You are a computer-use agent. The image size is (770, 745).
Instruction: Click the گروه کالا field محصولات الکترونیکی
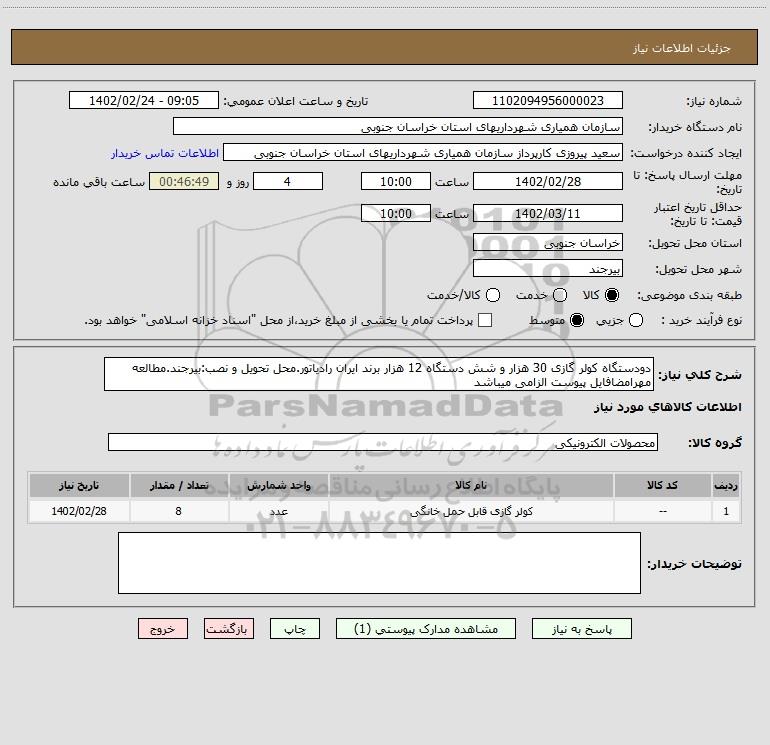[x=383, y=442]
